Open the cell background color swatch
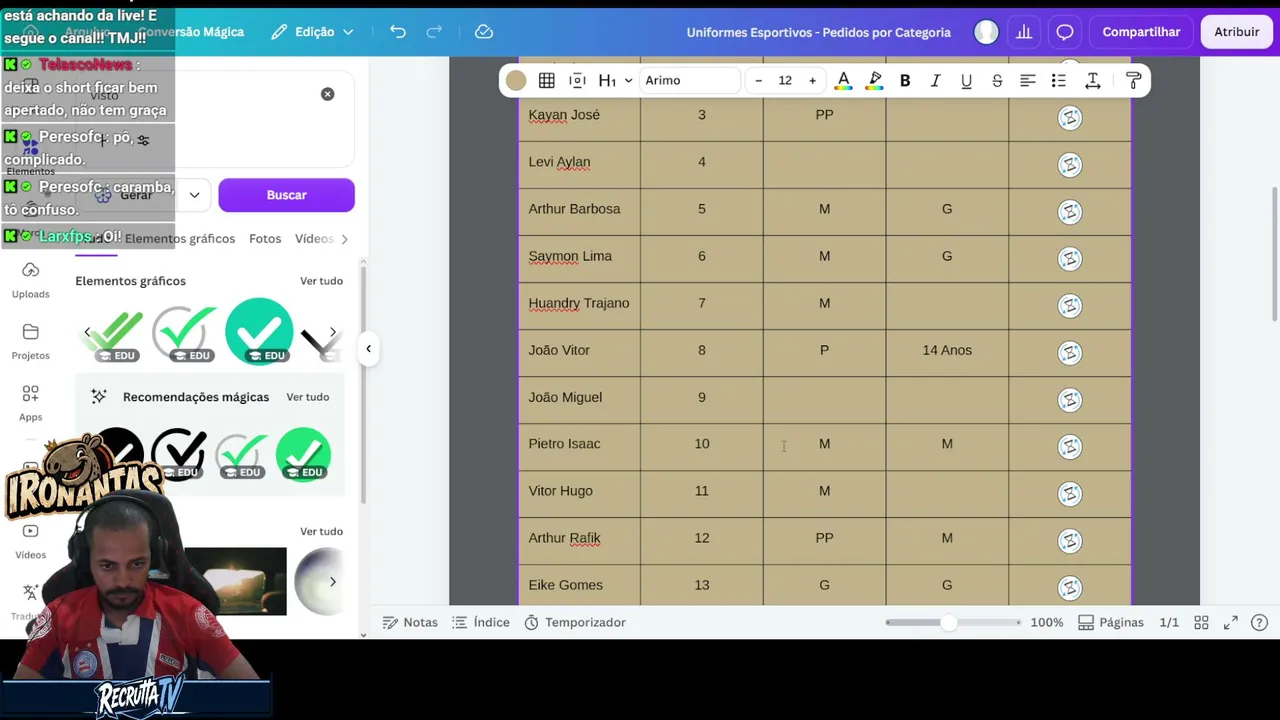 click(516, 80)
